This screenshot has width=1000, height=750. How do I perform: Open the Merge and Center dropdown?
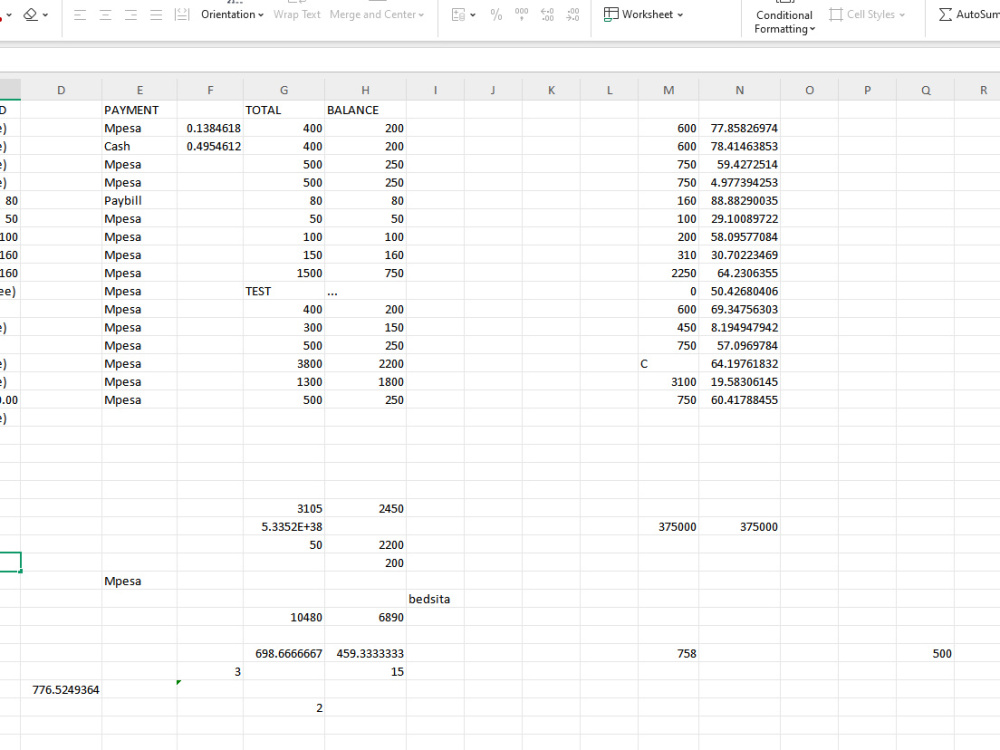tap(376, 14)
